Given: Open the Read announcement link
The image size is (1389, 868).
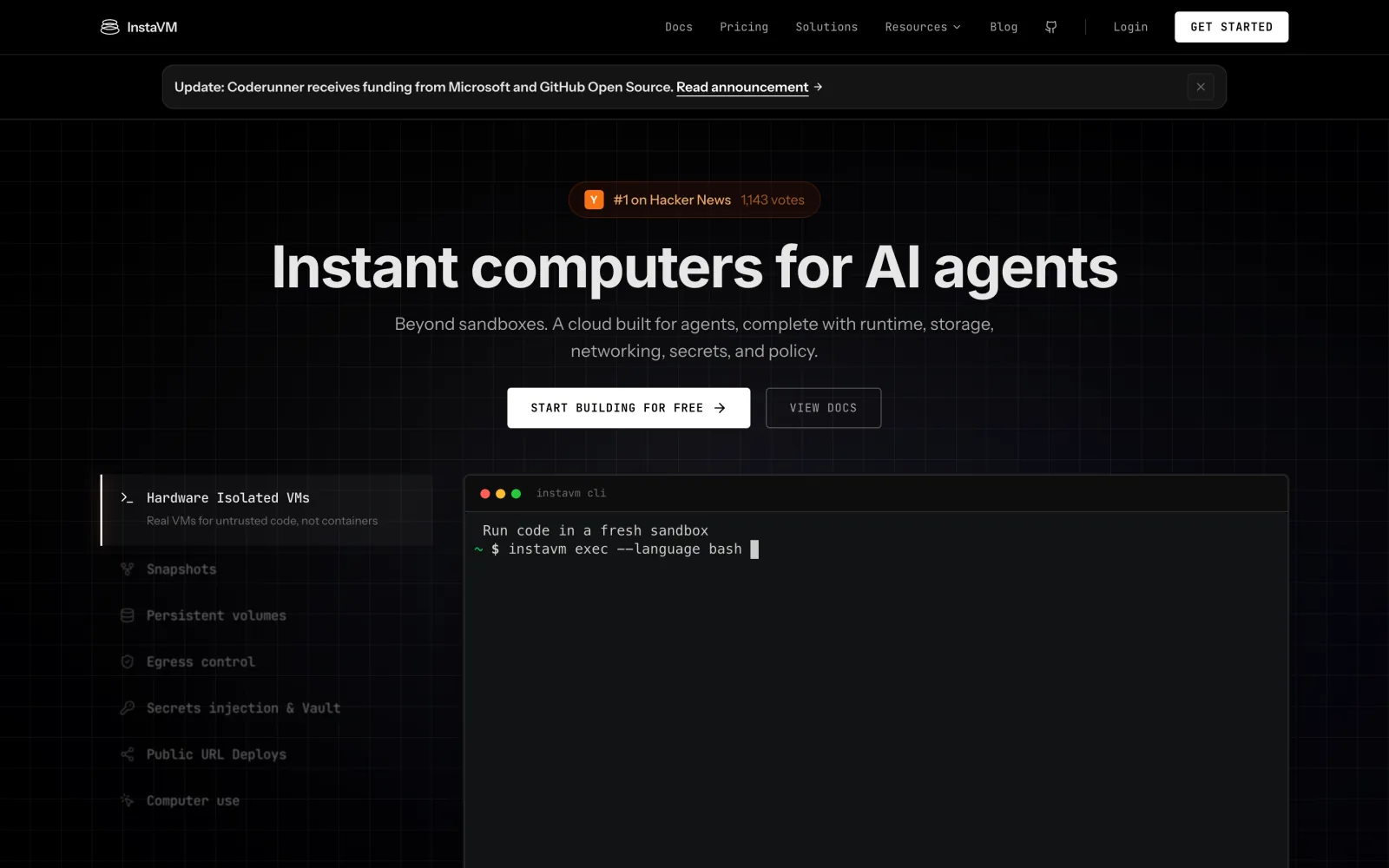Looking at the screenshot, I should tap(742, 87).
